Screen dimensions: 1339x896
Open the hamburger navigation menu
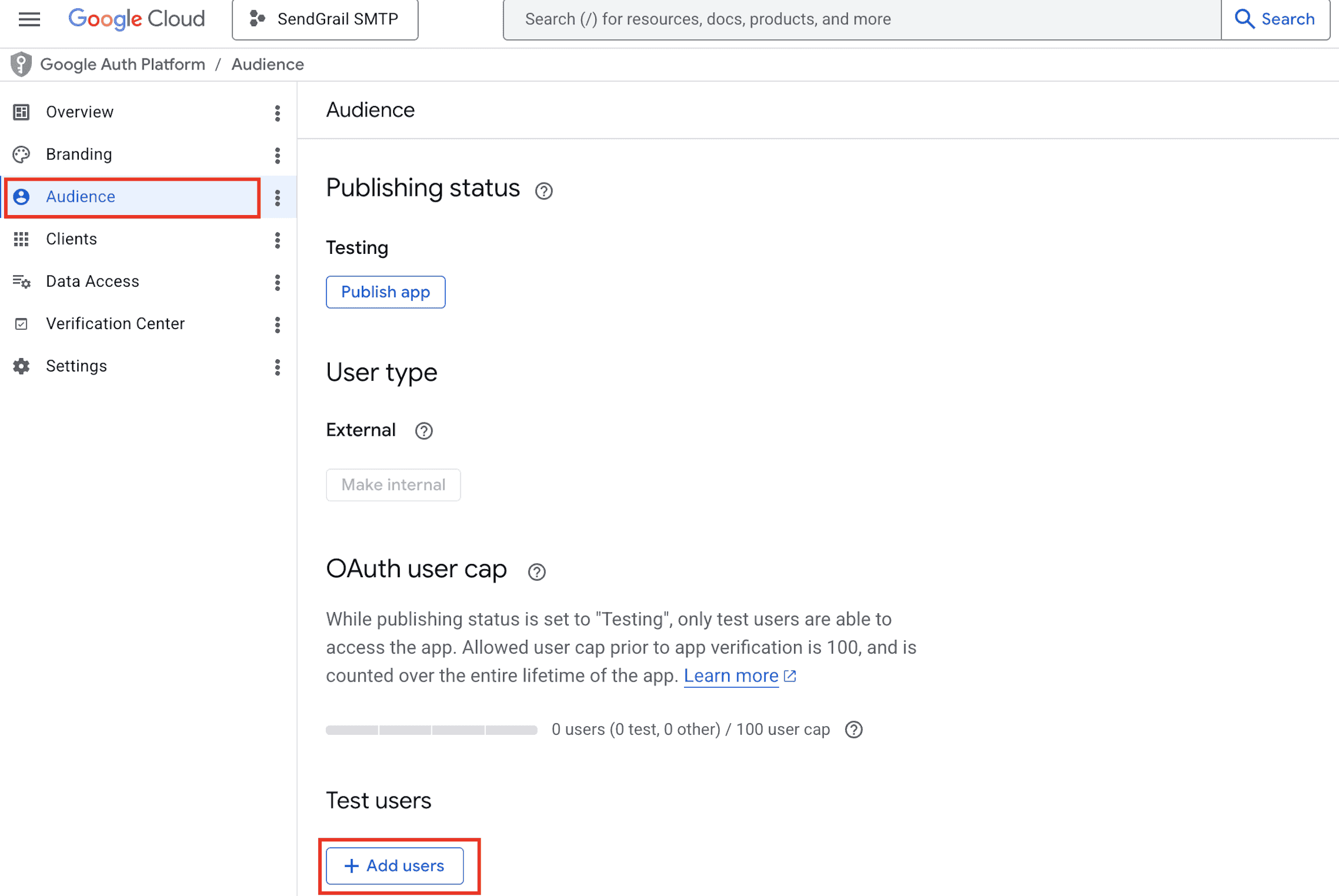point(29,19)
